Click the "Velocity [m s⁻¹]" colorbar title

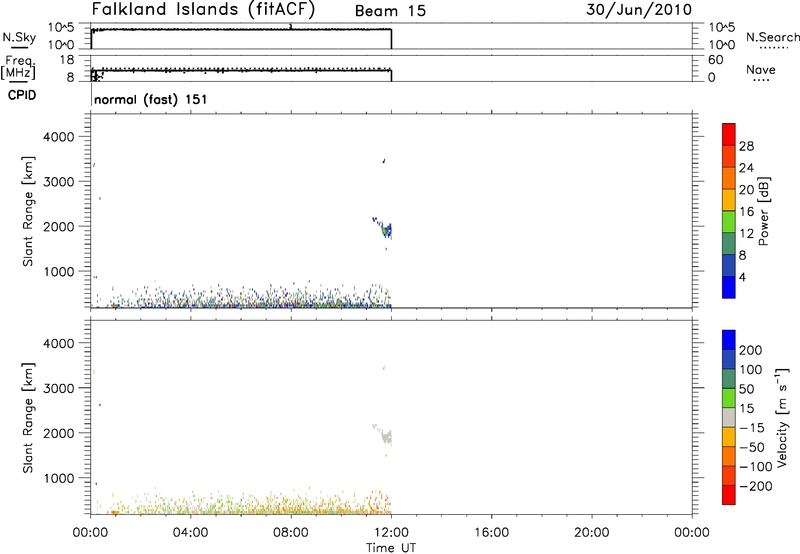[782, 417]
